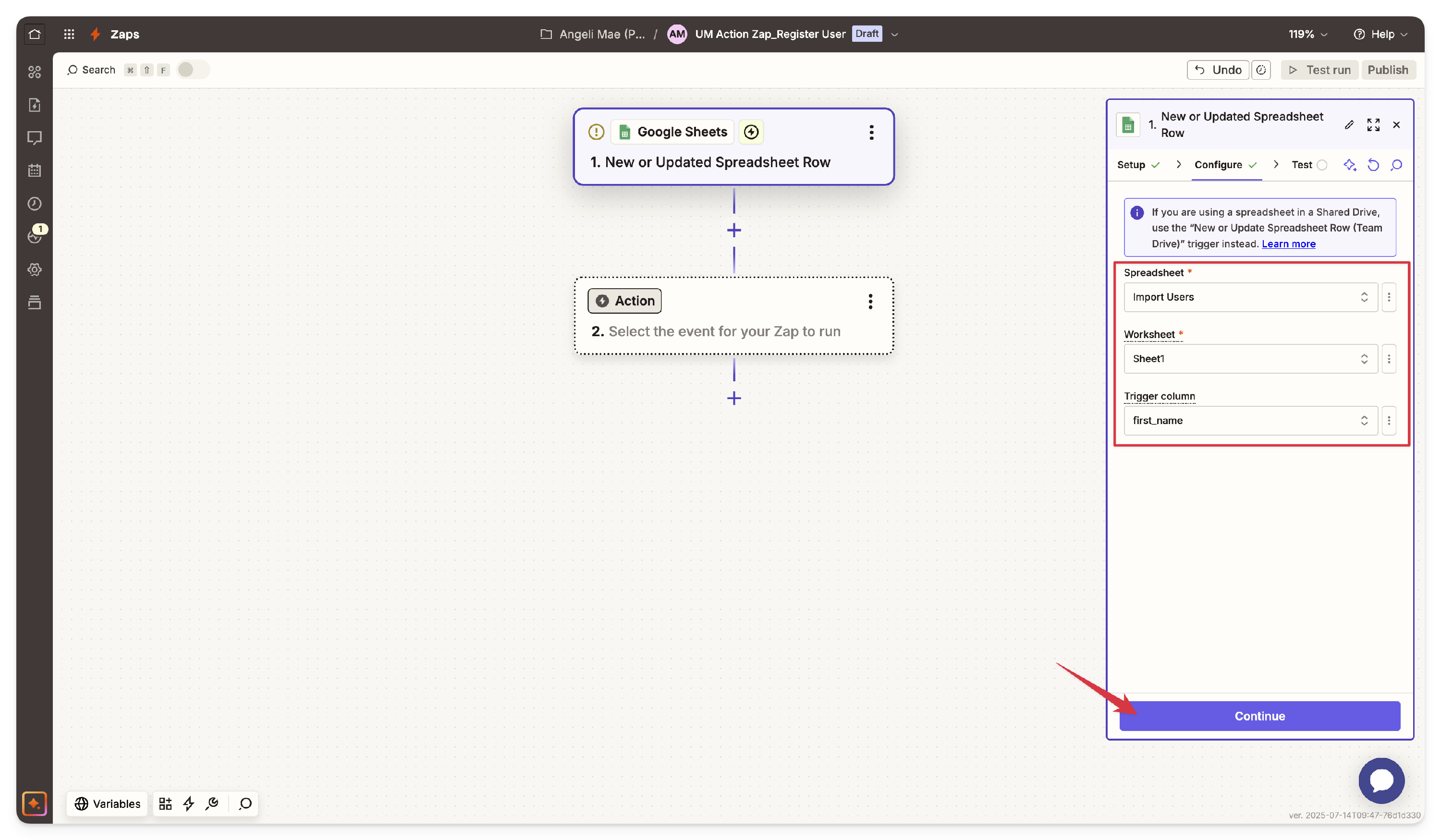Click warning status icon on Google Sheets step
Image resolution: width=1441 pixels, height=840 pixels.
click(x=596, y=132)
